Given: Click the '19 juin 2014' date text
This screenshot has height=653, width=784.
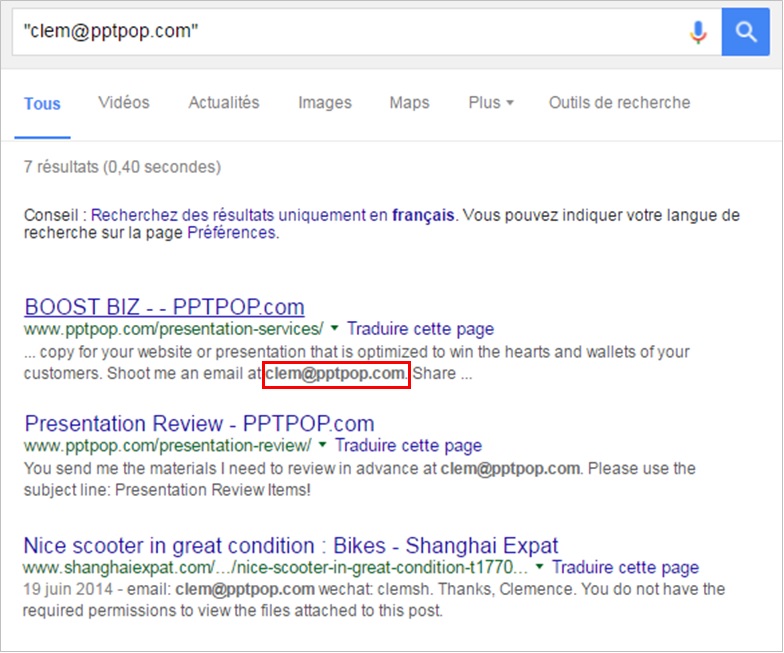Looking at the screenshot, I should coord(68,589).
